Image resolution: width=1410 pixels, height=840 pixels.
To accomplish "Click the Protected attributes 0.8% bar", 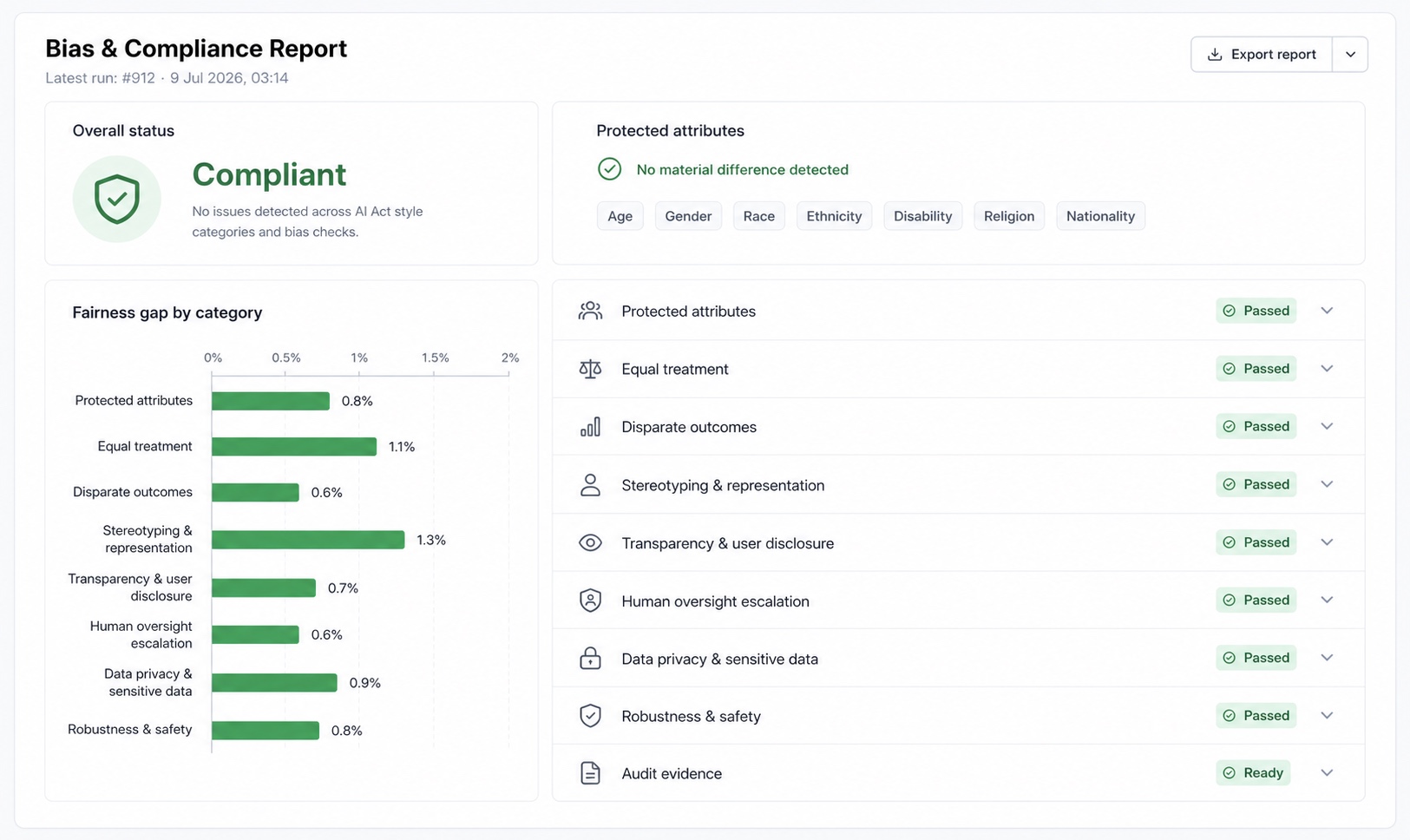I will click(271, 401).
